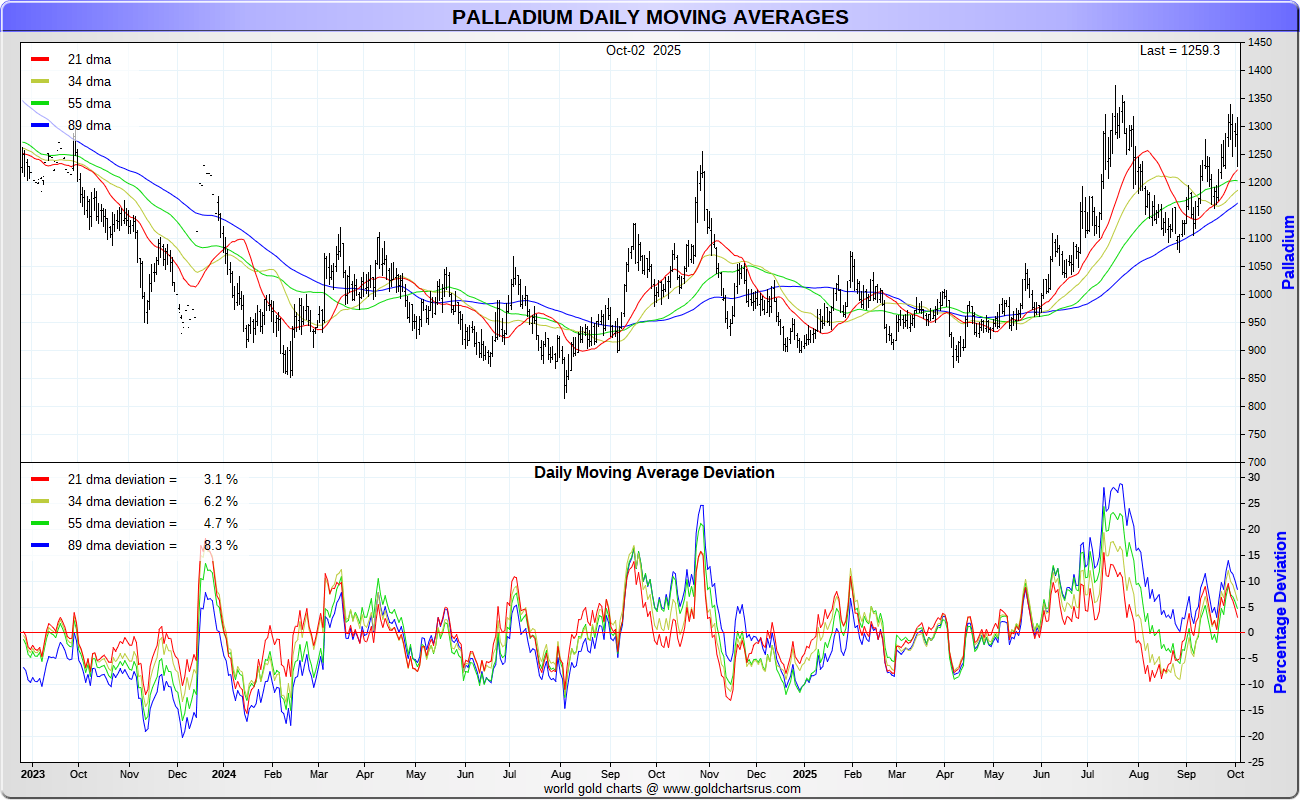Click the 1450 tick on the price axis
Screen dimensions: 1300x800
tap(1259, 43)
